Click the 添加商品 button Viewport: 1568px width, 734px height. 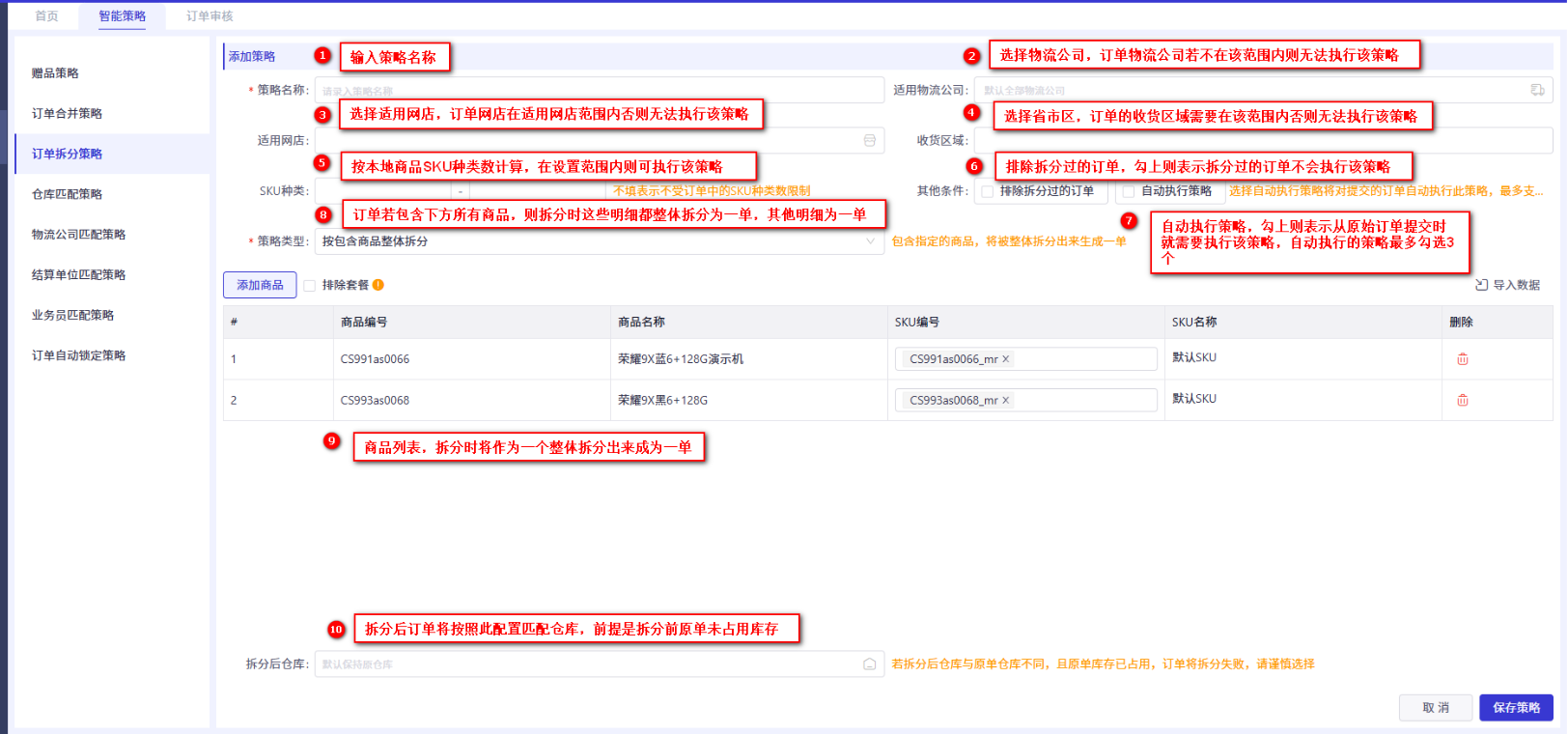click(x=260, y=285)
